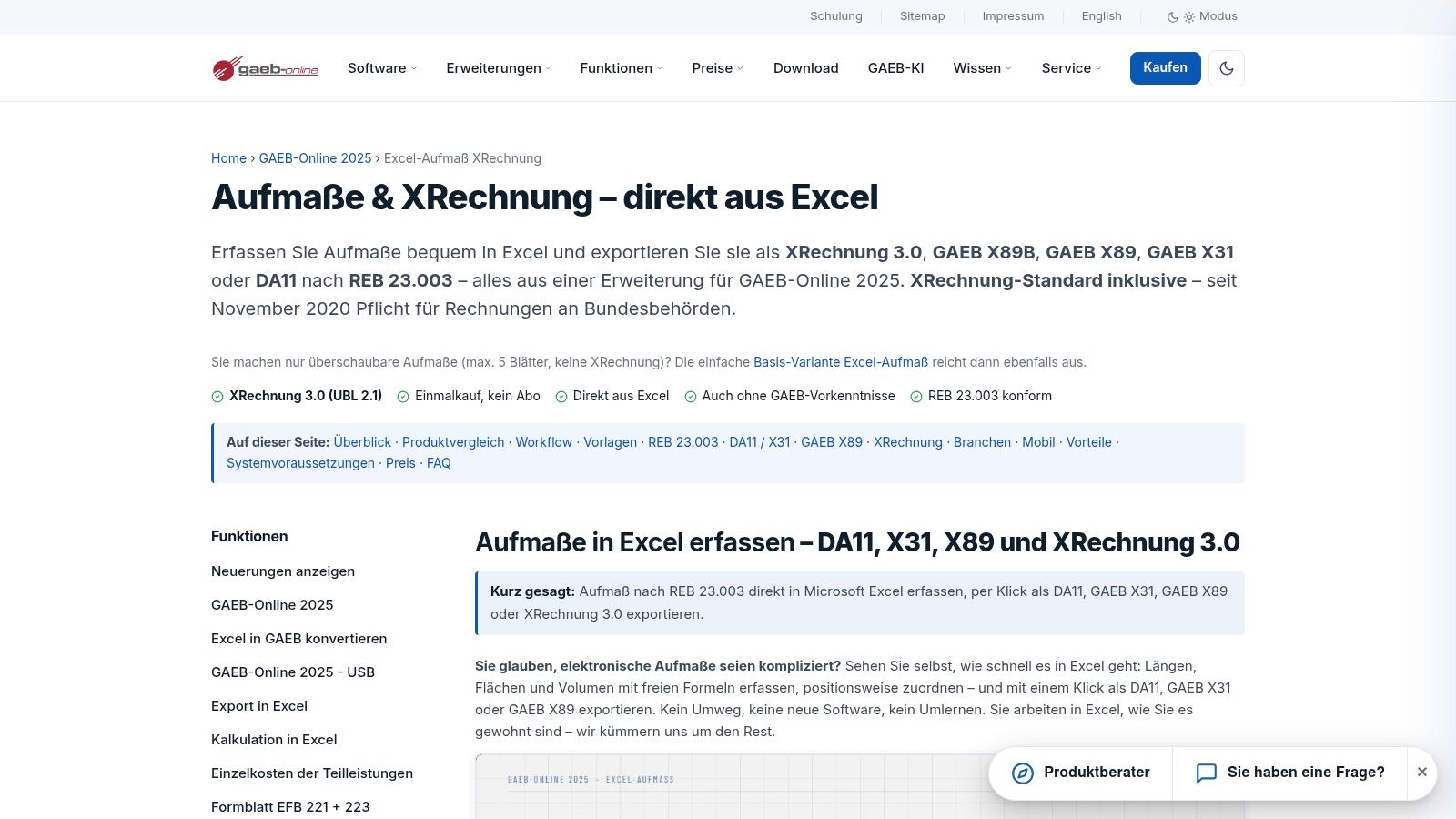The image size is (1456, 819).
Task: Open 'Kalkulation in Excel' sidebar link
Action: coord(274,740)
